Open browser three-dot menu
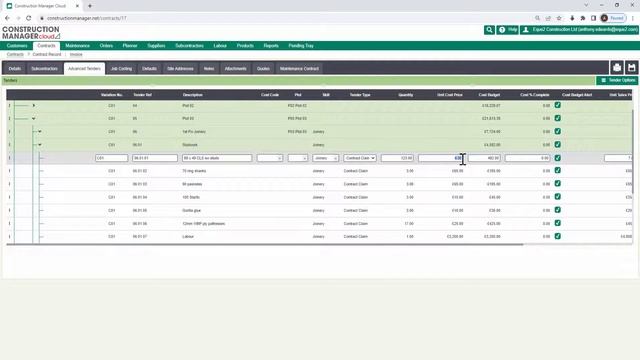 [633, 18]
